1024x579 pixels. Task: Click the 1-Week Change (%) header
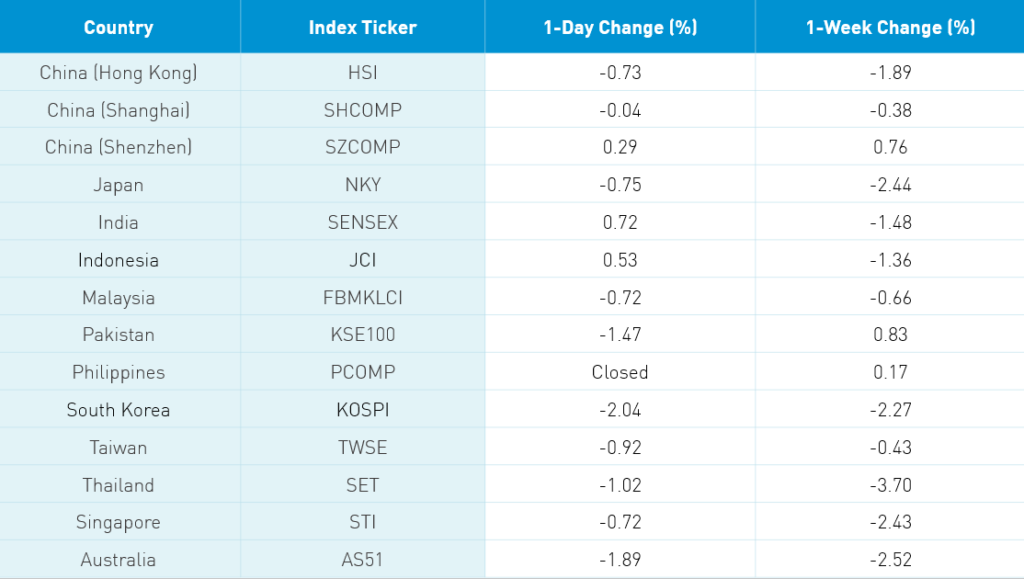890,27
